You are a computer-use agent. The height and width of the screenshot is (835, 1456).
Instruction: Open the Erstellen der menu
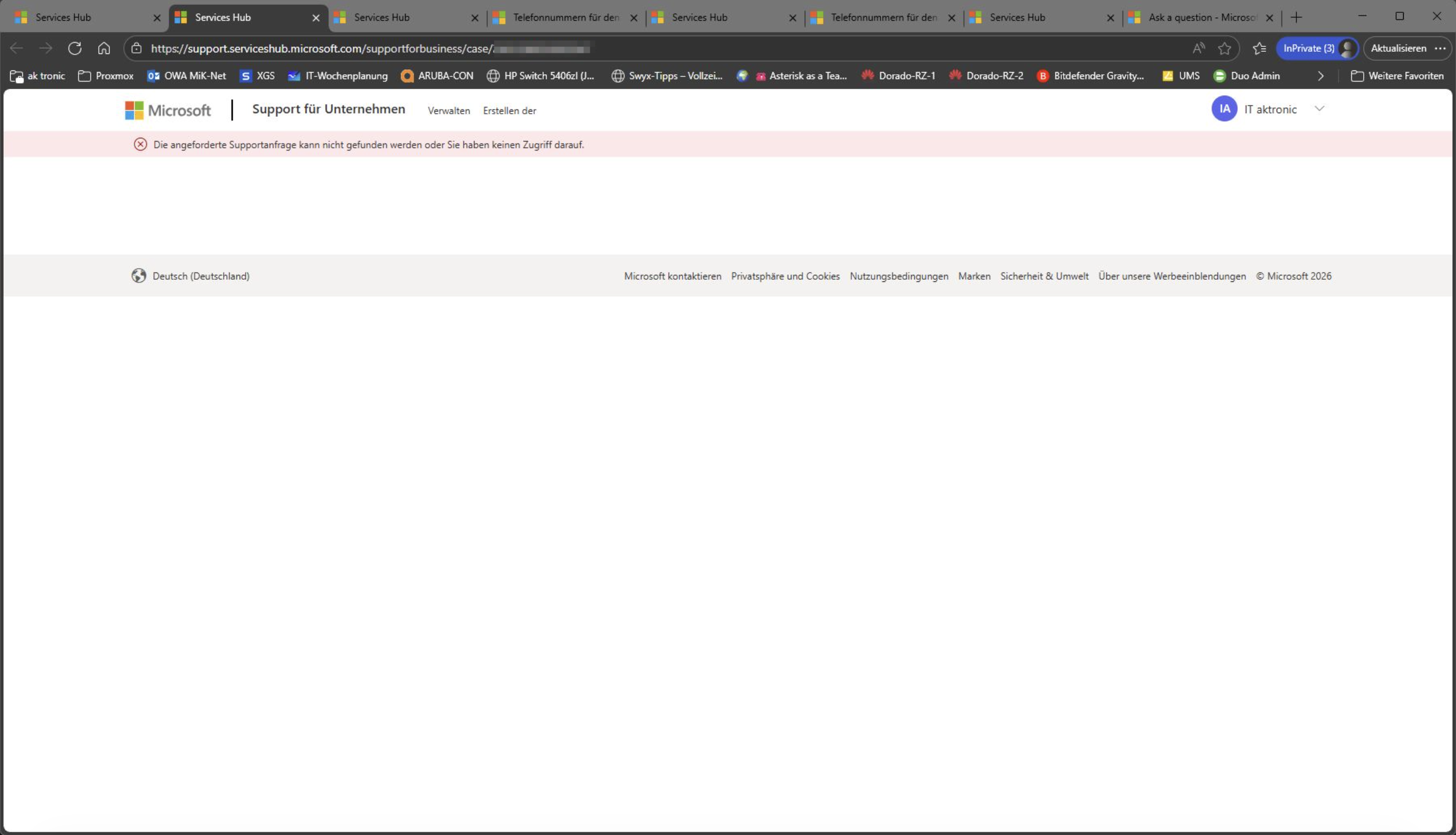tap(510, 111)
